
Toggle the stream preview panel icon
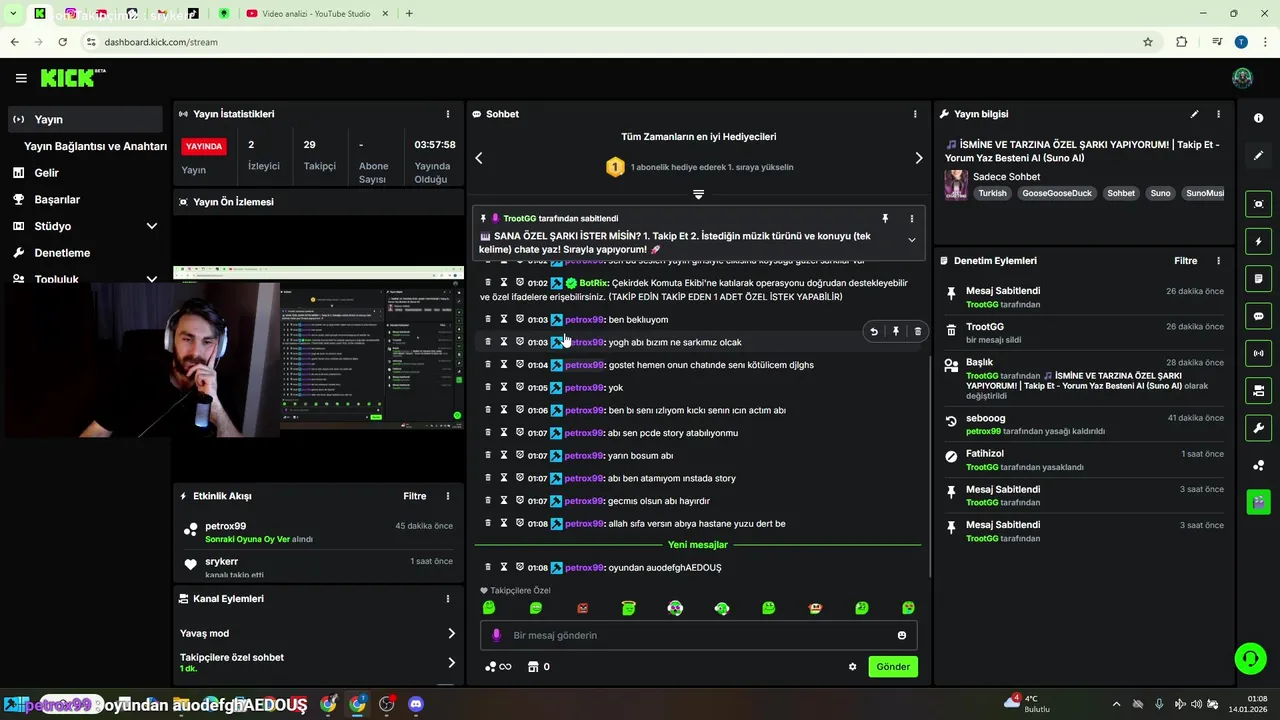1258,204
